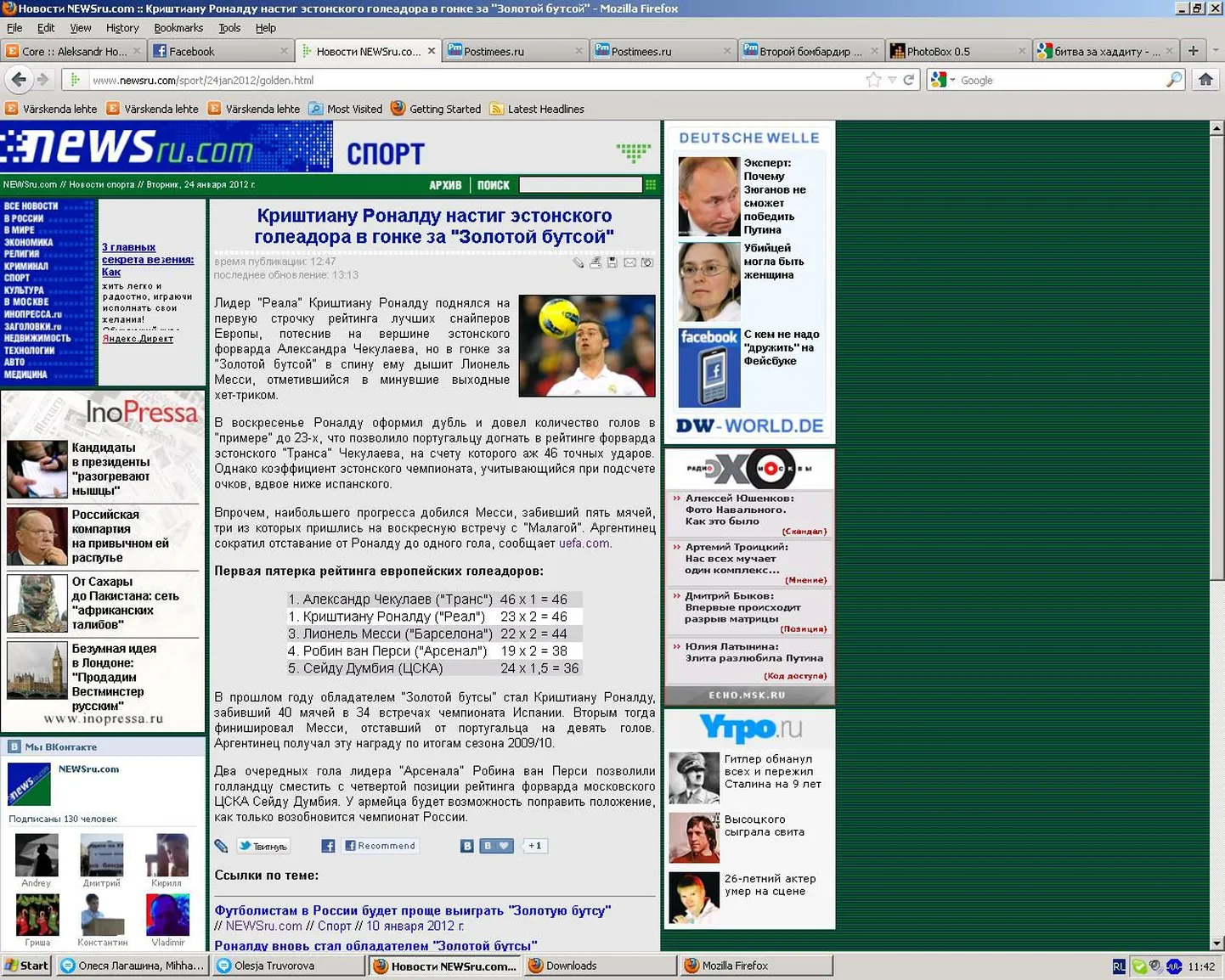Open VKontakte member Andrey avatar

tap(37, 854)
